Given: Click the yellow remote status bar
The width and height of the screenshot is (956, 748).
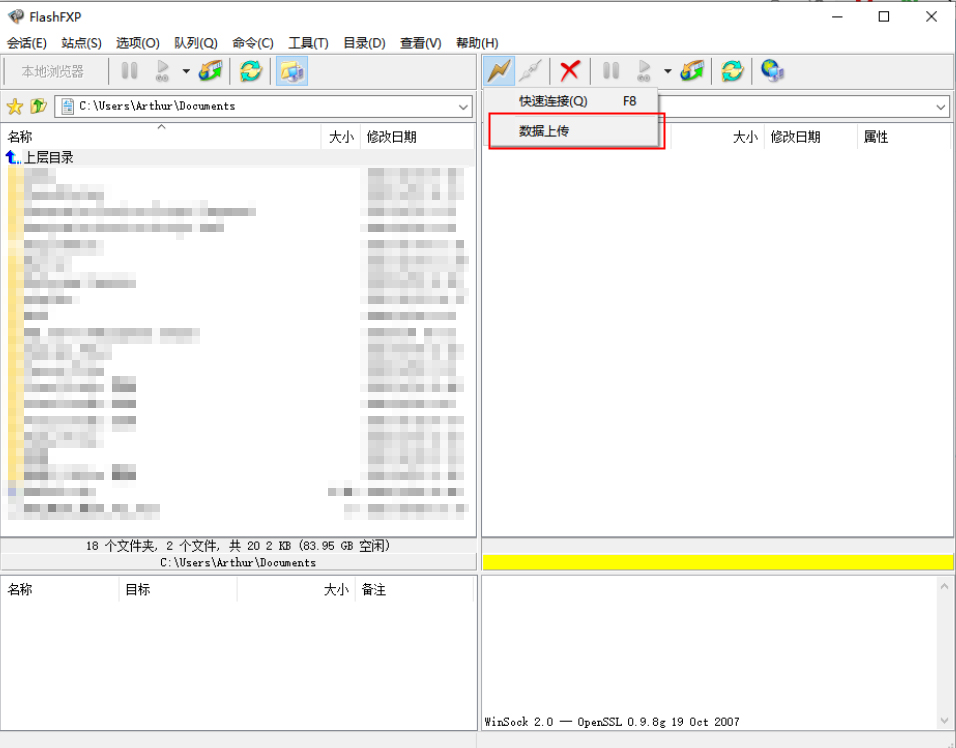Looking at the screenshot, I should tap(718, 562).
